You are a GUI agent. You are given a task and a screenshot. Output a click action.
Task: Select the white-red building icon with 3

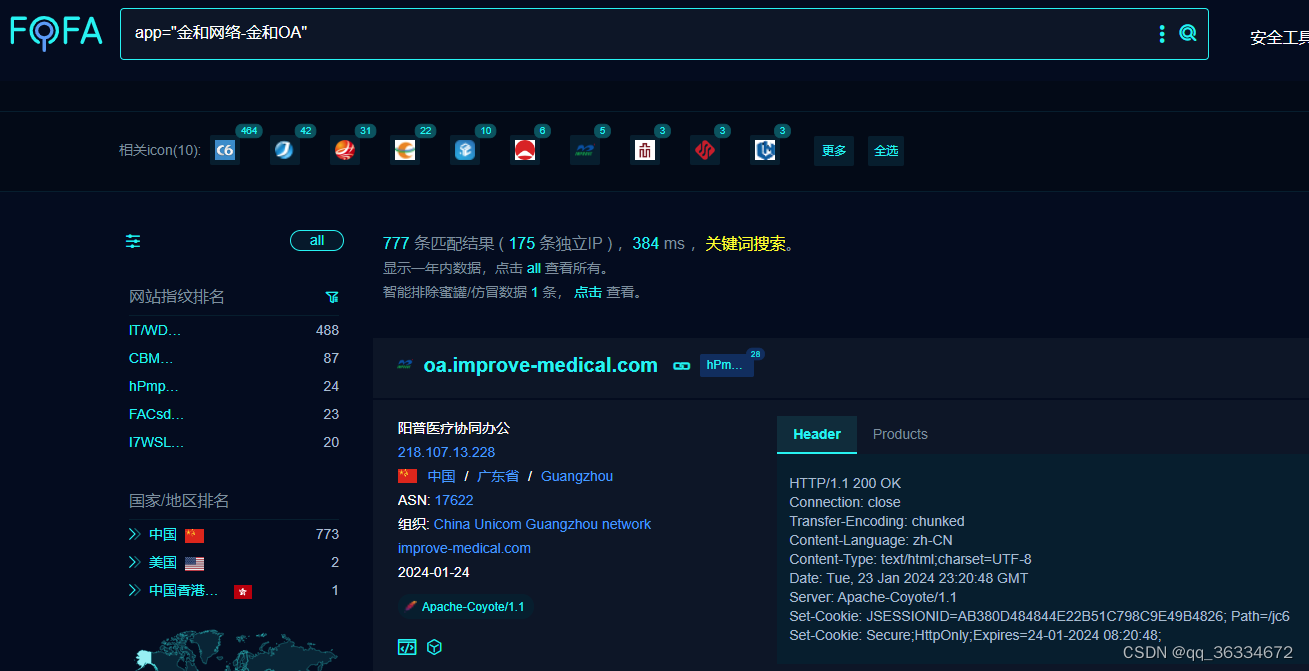645,151
